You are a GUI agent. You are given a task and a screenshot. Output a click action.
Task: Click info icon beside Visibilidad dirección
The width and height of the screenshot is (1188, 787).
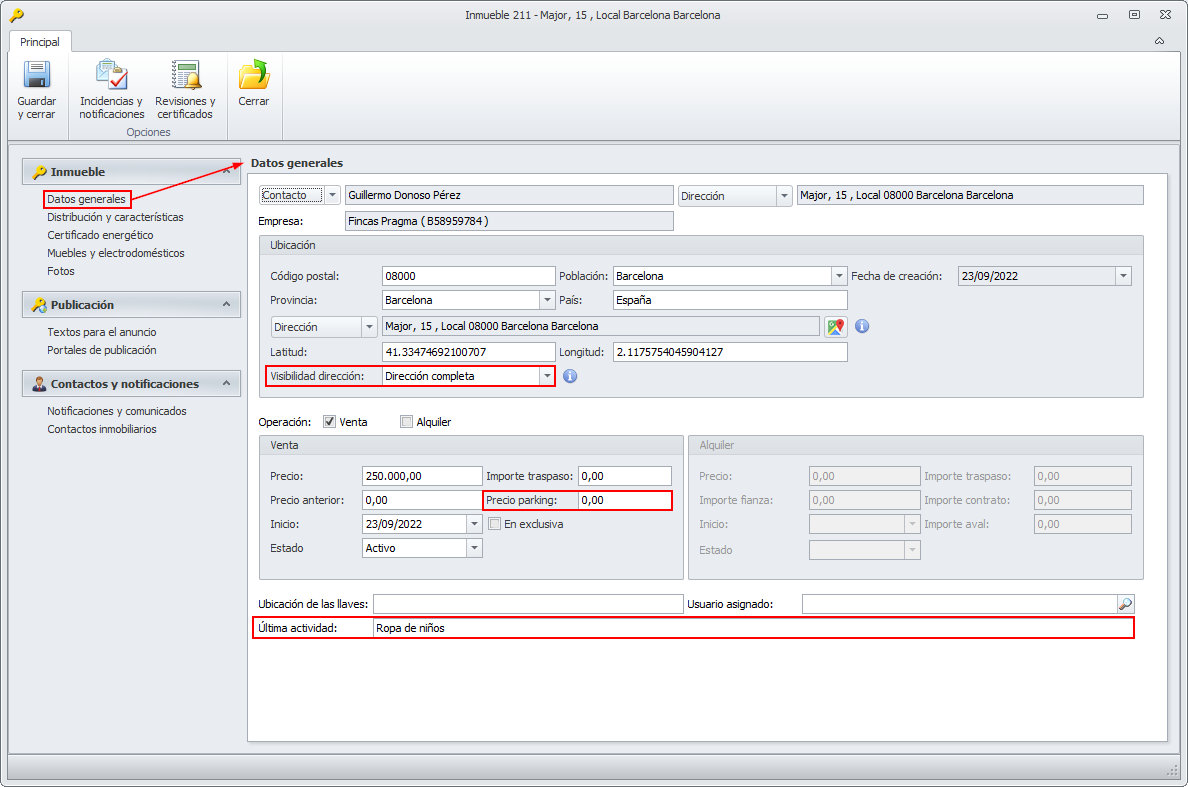[570, 376]
